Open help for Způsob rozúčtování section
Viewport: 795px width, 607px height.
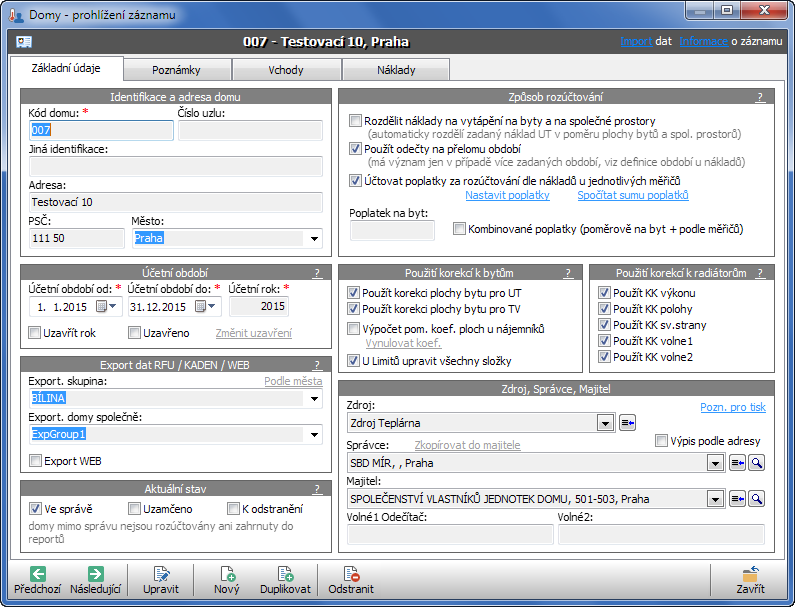pyautogui.click(x=760, y=97)
